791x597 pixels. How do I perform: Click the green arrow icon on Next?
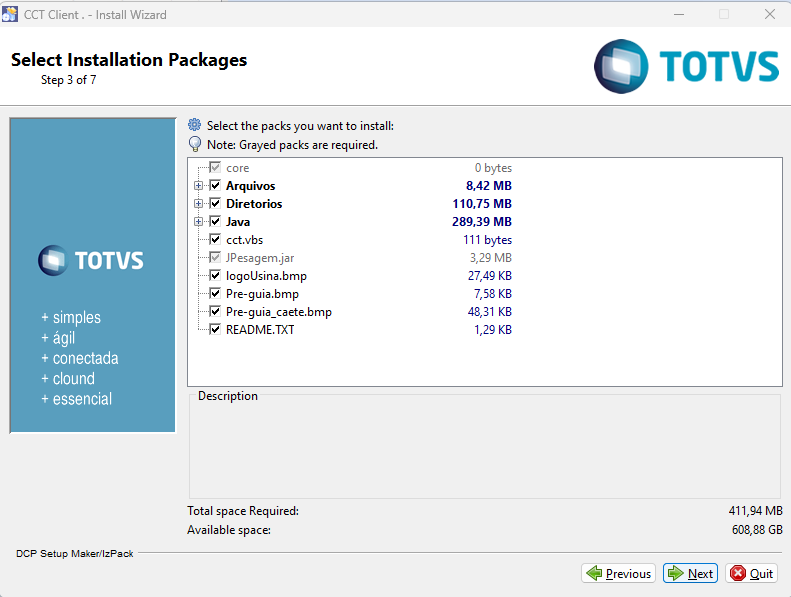tap(675, 573)
